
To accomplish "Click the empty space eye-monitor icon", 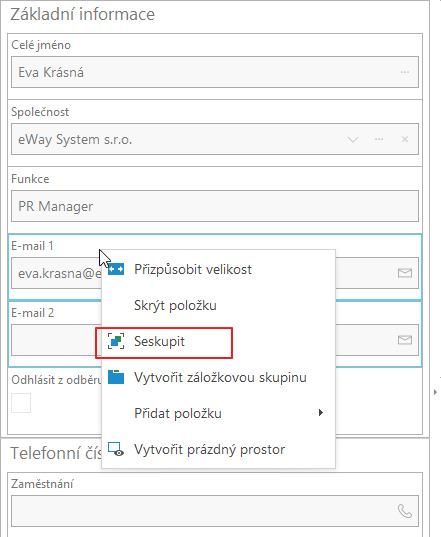I will click(x=116, y=449).
